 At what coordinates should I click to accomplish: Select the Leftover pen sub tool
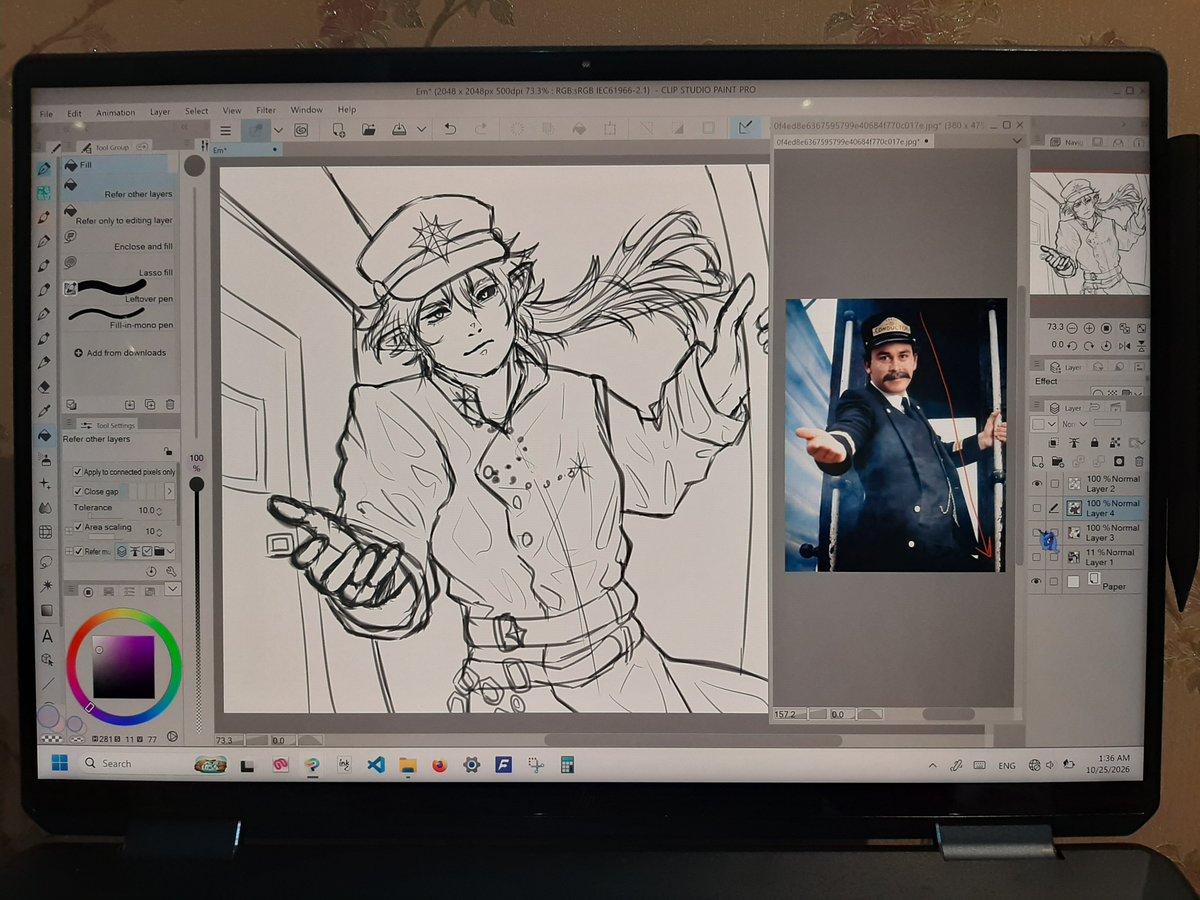click(118, 292)
